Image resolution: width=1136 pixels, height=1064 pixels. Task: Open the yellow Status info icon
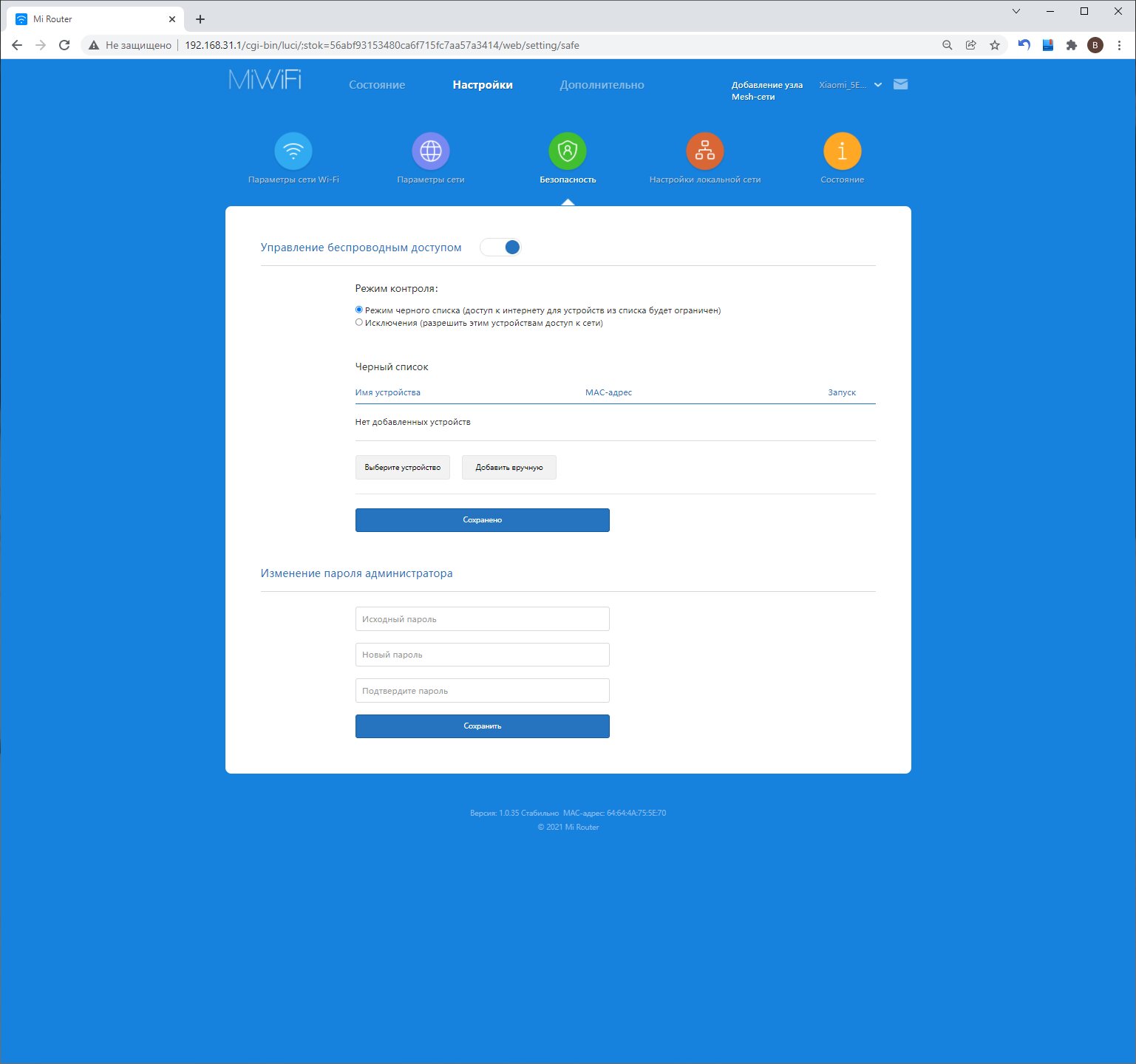842,151
